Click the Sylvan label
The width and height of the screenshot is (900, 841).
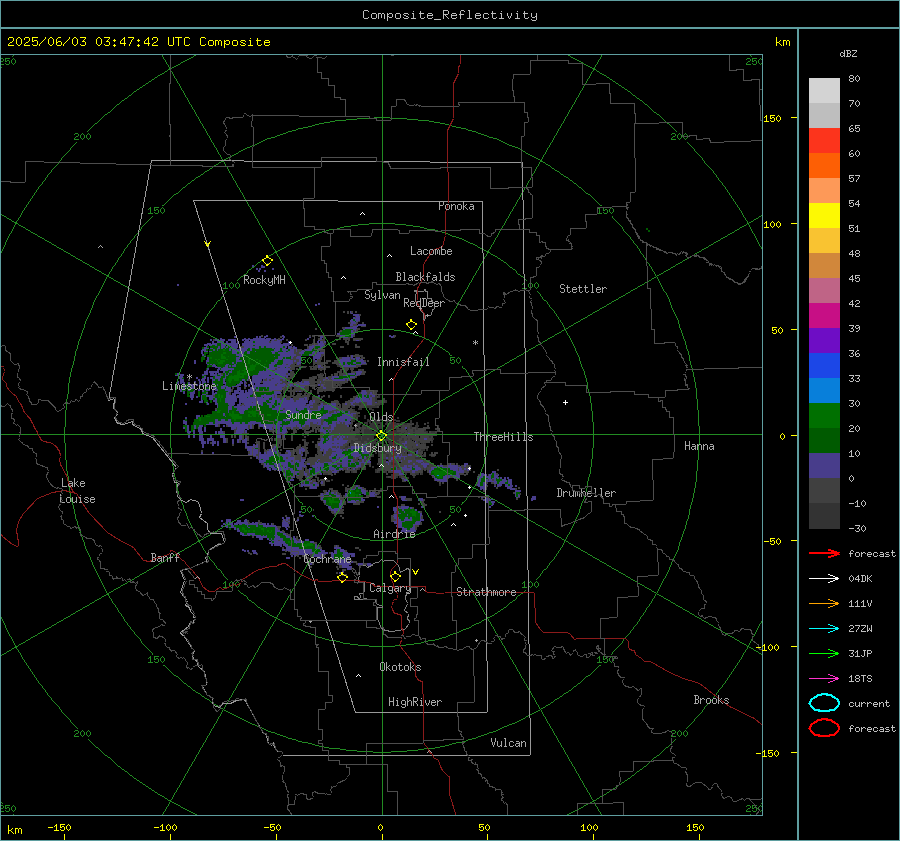[x=382, y=295]
